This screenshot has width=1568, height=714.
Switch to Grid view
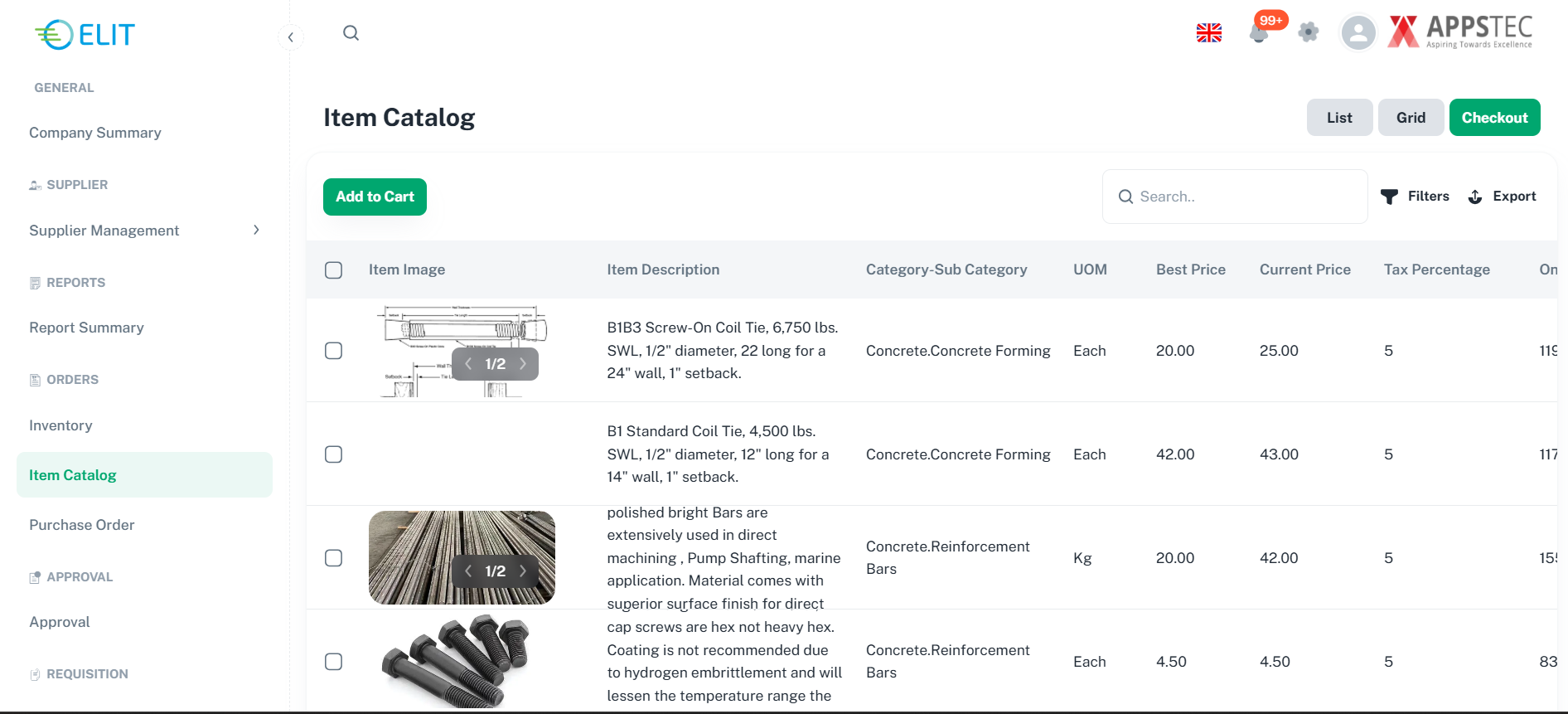(x=1411, y=118)
